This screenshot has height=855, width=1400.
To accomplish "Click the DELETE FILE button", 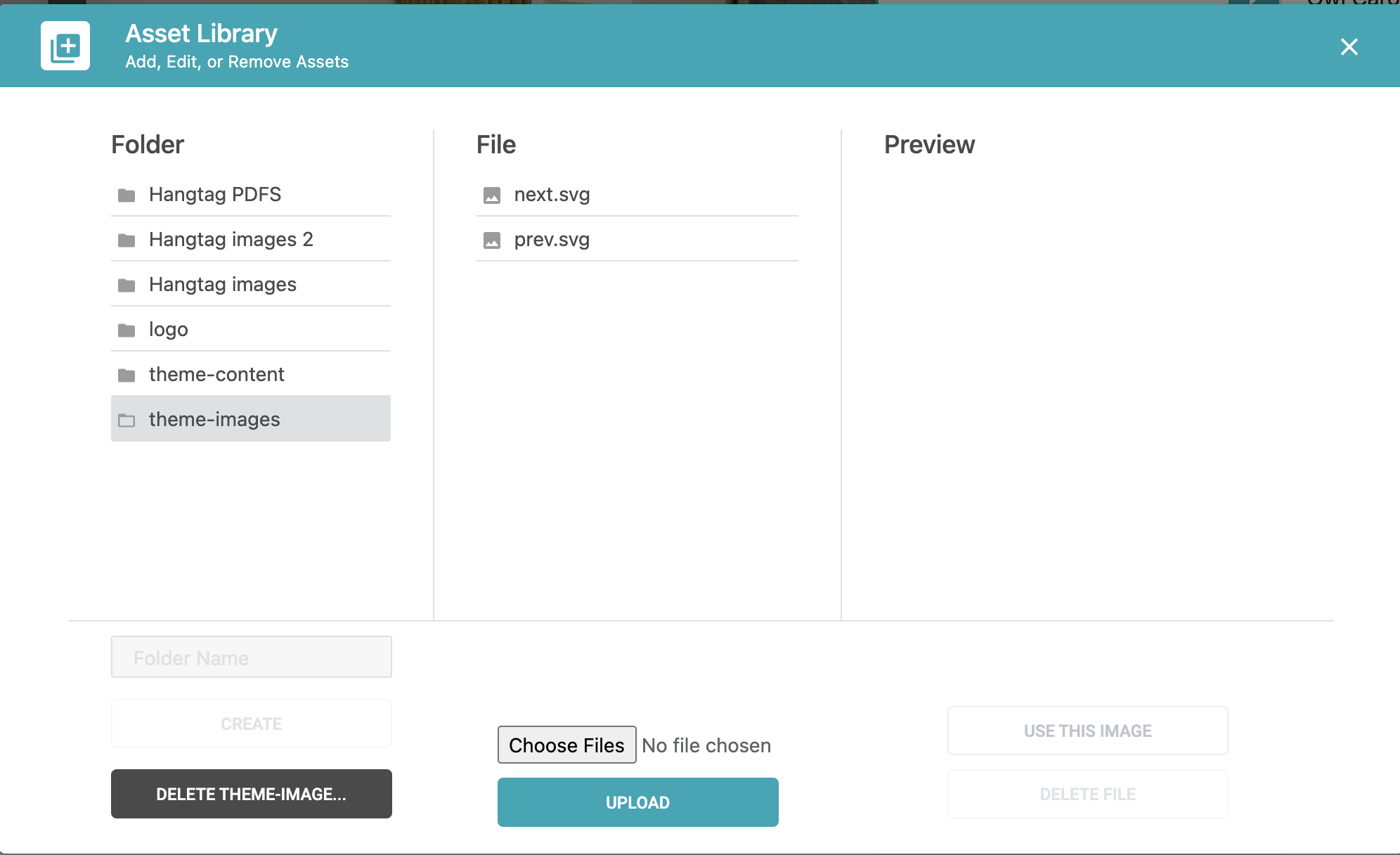I will (1088, 794).
